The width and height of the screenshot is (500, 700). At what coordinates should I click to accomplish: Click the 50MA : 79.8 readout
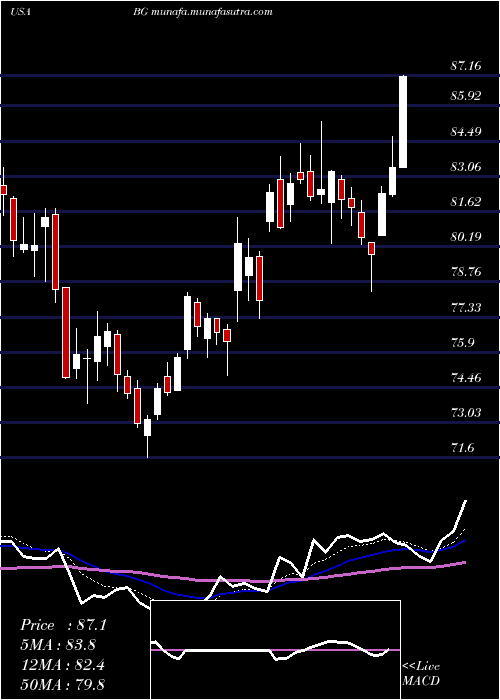(63, 684)
